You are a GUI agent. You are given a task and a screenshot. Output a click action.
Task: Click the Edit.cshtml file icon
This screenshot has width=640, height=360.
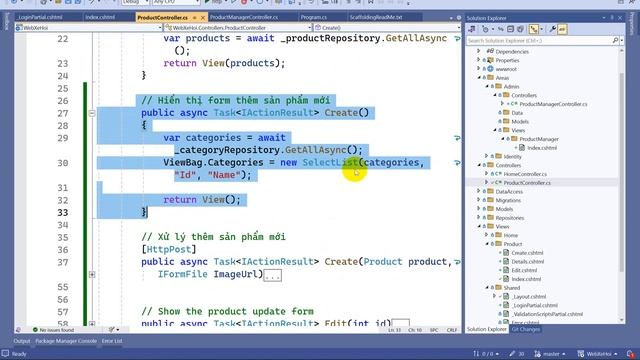click(x=506, y=270)
